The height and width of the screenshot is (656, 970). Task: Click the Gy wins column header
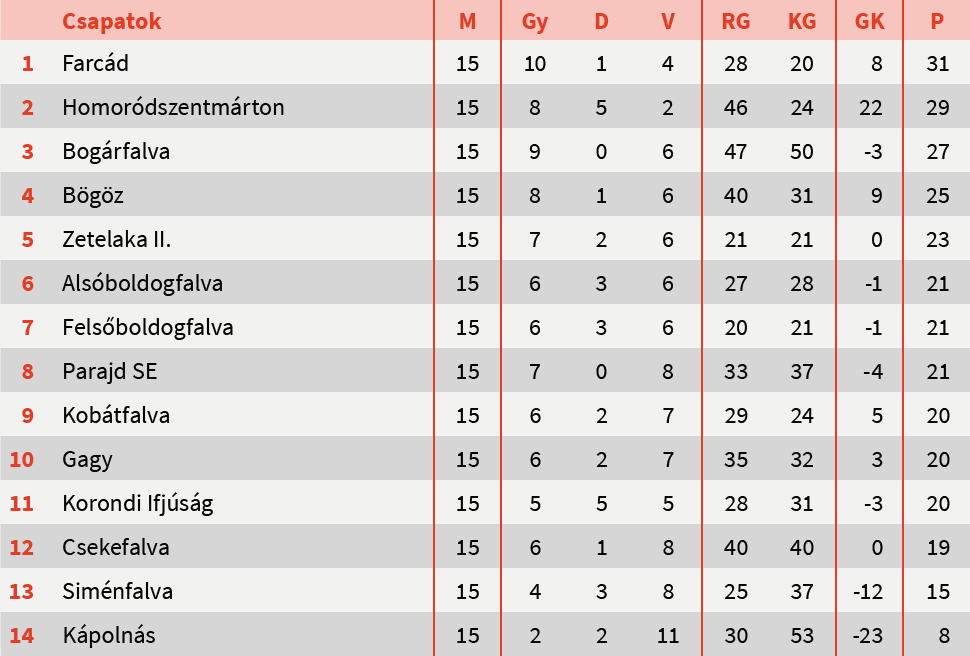click(535, 21)
